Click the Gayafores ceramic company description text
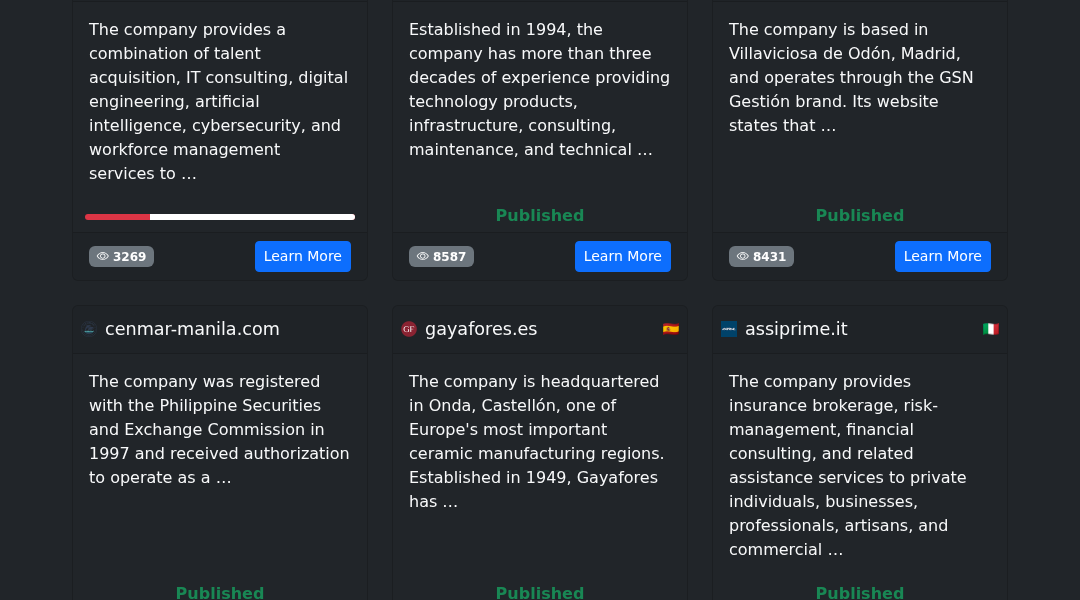Image resolution: width=1080 pixels, height=600 pixels. coord(537,442)
